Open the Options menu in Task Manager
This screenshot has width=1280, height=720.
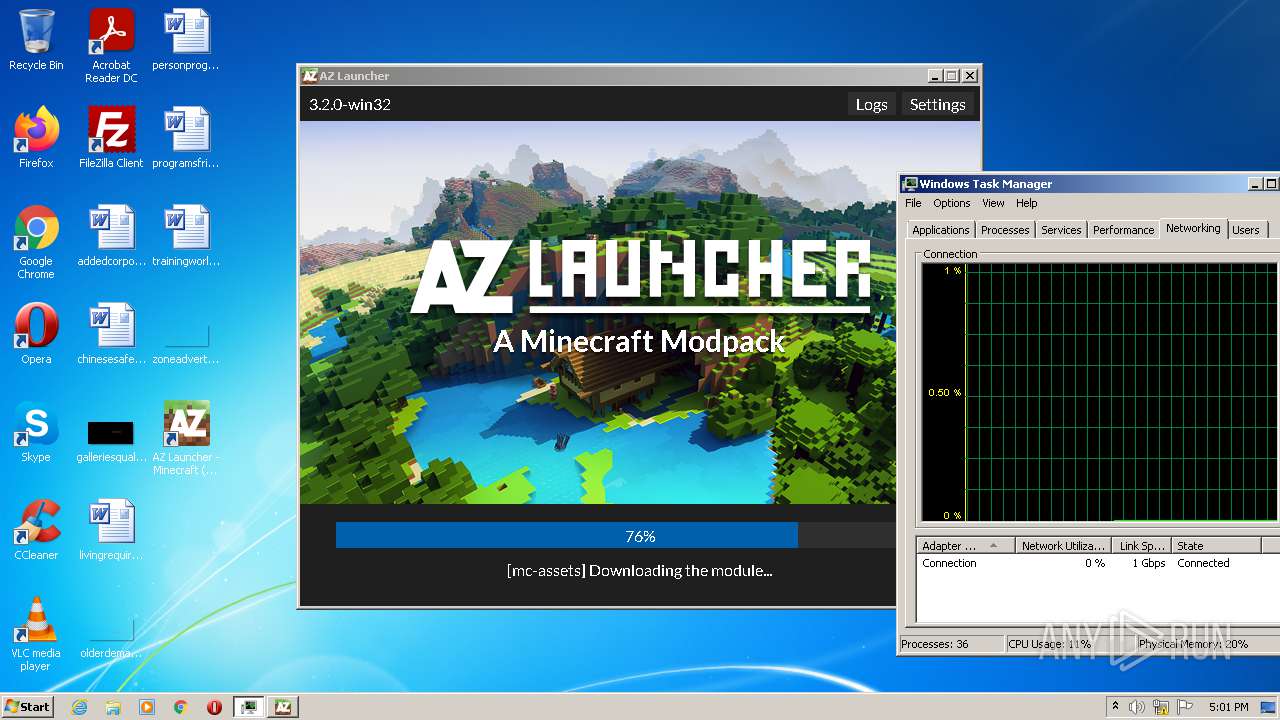pos(952,203)
